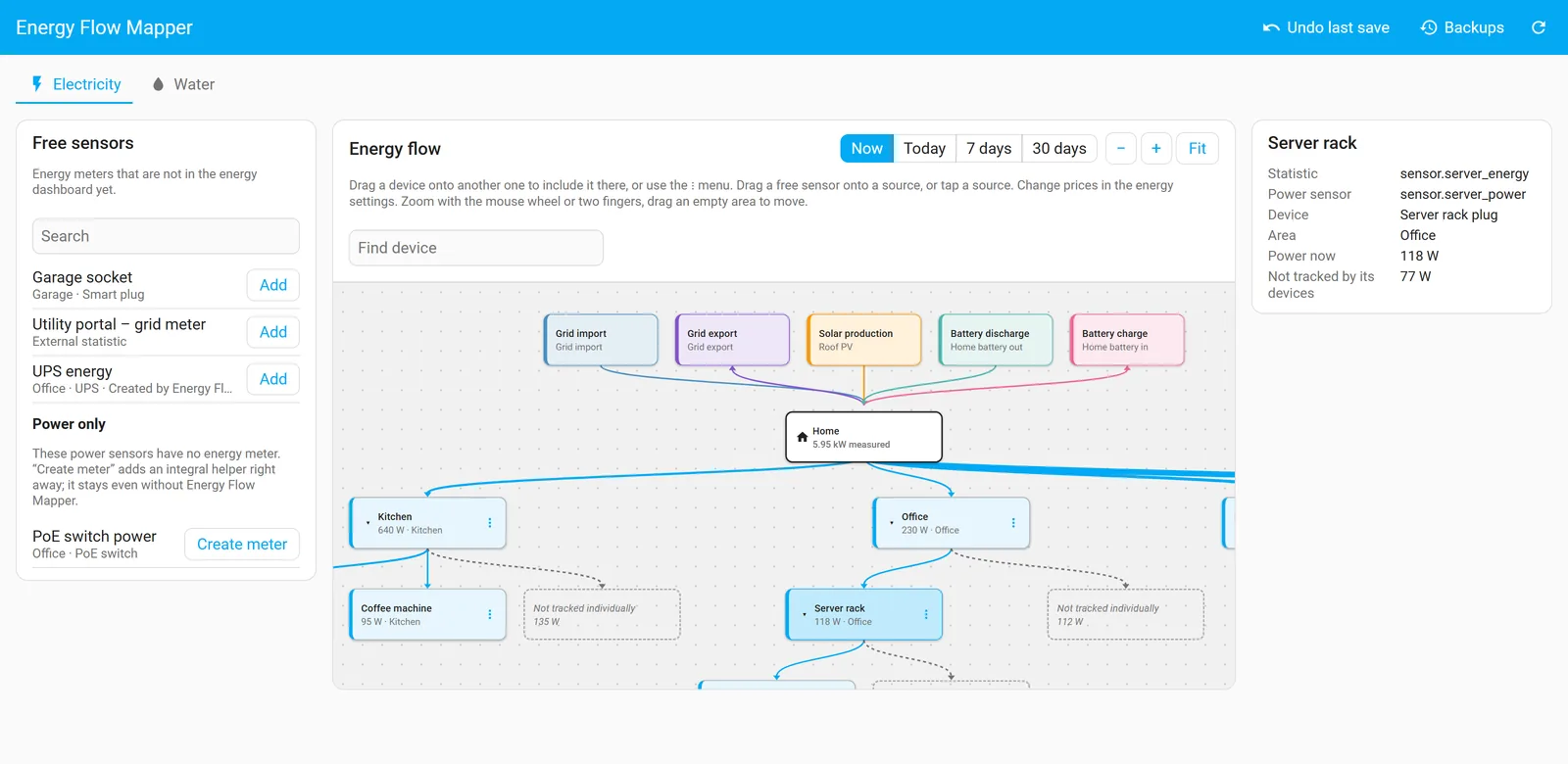1568x764 pixels.
Task: Open the Coffee machine three-dot menu
Action: (490, 614)
